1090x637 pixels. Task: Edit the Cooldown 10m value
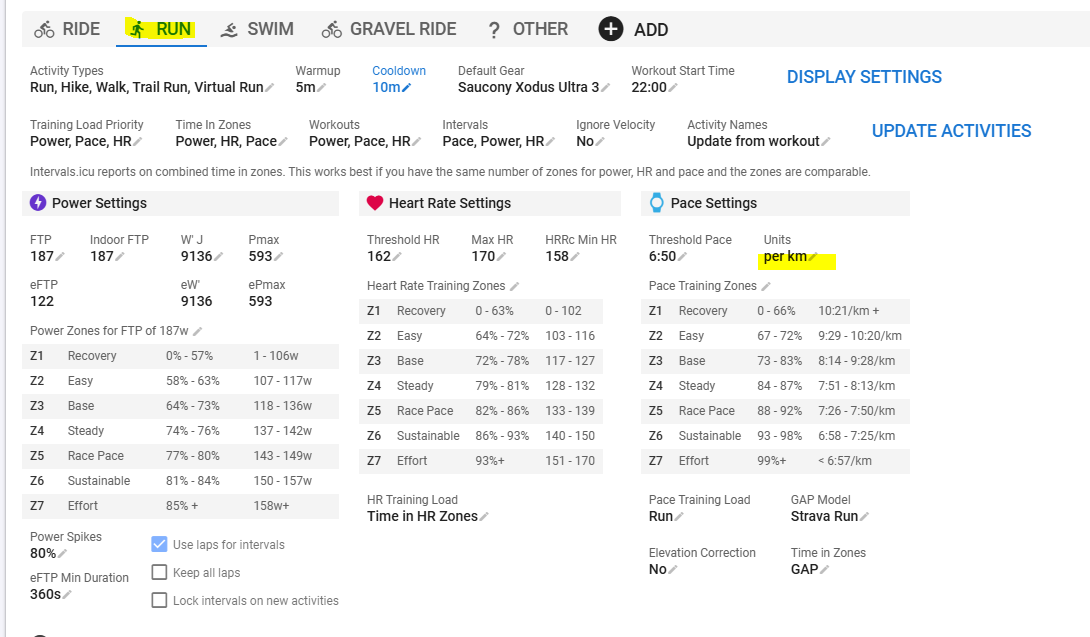pyautogui.click(x=391, y=88)
